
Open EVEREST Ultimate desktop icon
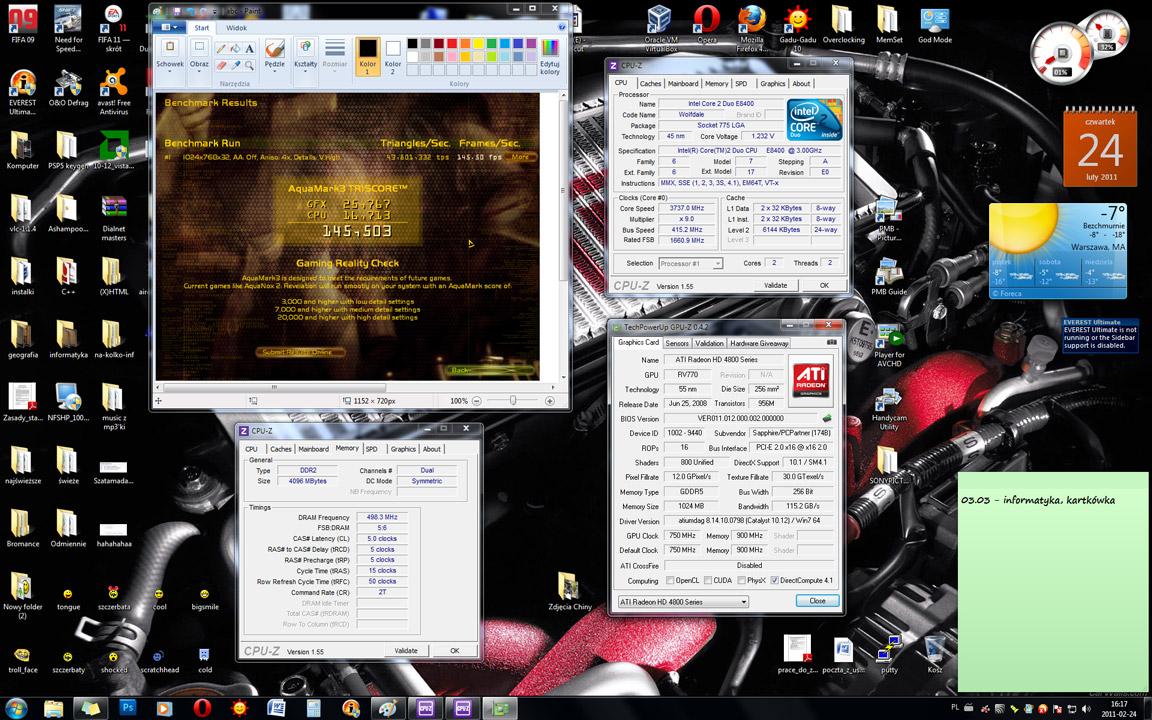[x=23, y=92]
